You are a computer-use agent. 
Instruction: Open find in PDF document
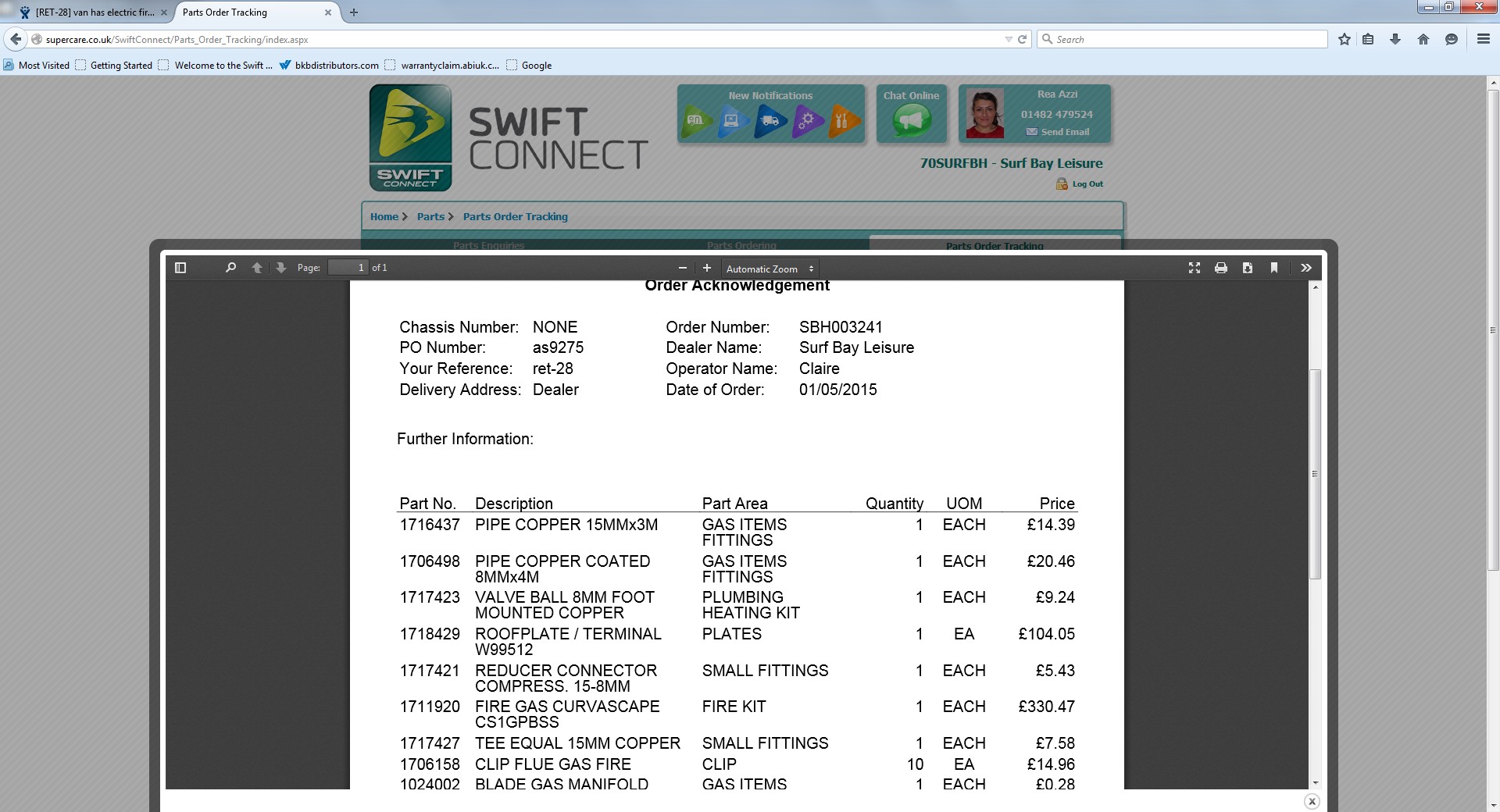coord(230,268)
